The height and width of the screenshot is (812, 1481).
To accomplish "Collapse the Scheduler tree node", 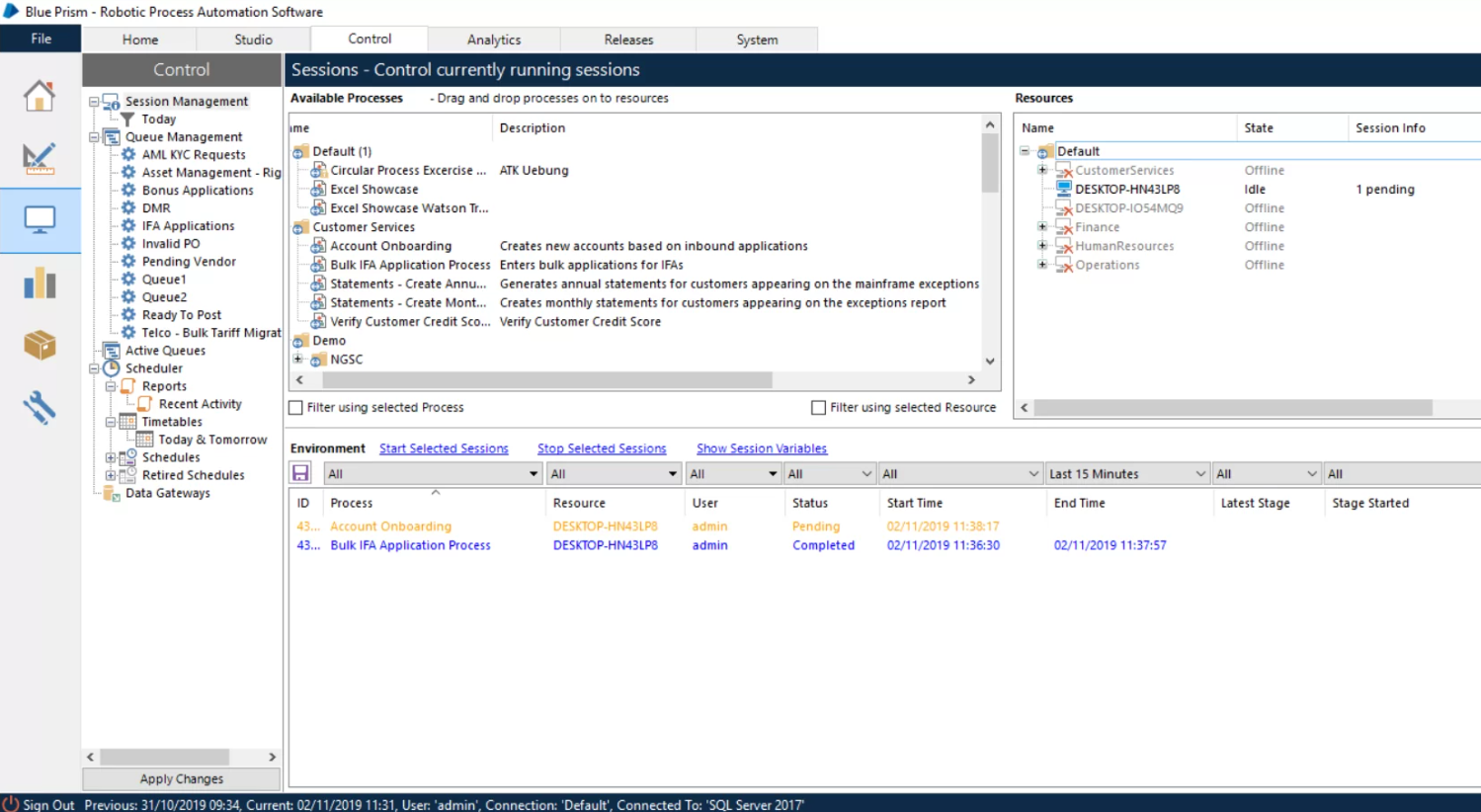I will click(94, 368).
